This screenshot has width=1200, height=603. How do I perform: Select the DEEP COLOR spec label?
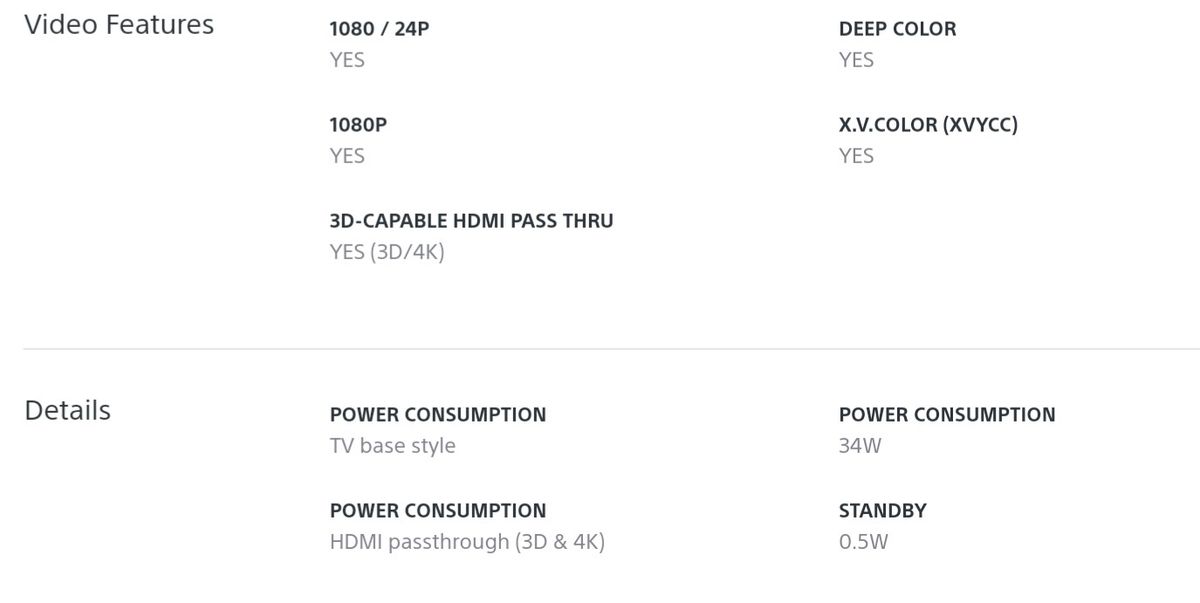[x=897, y=29]
